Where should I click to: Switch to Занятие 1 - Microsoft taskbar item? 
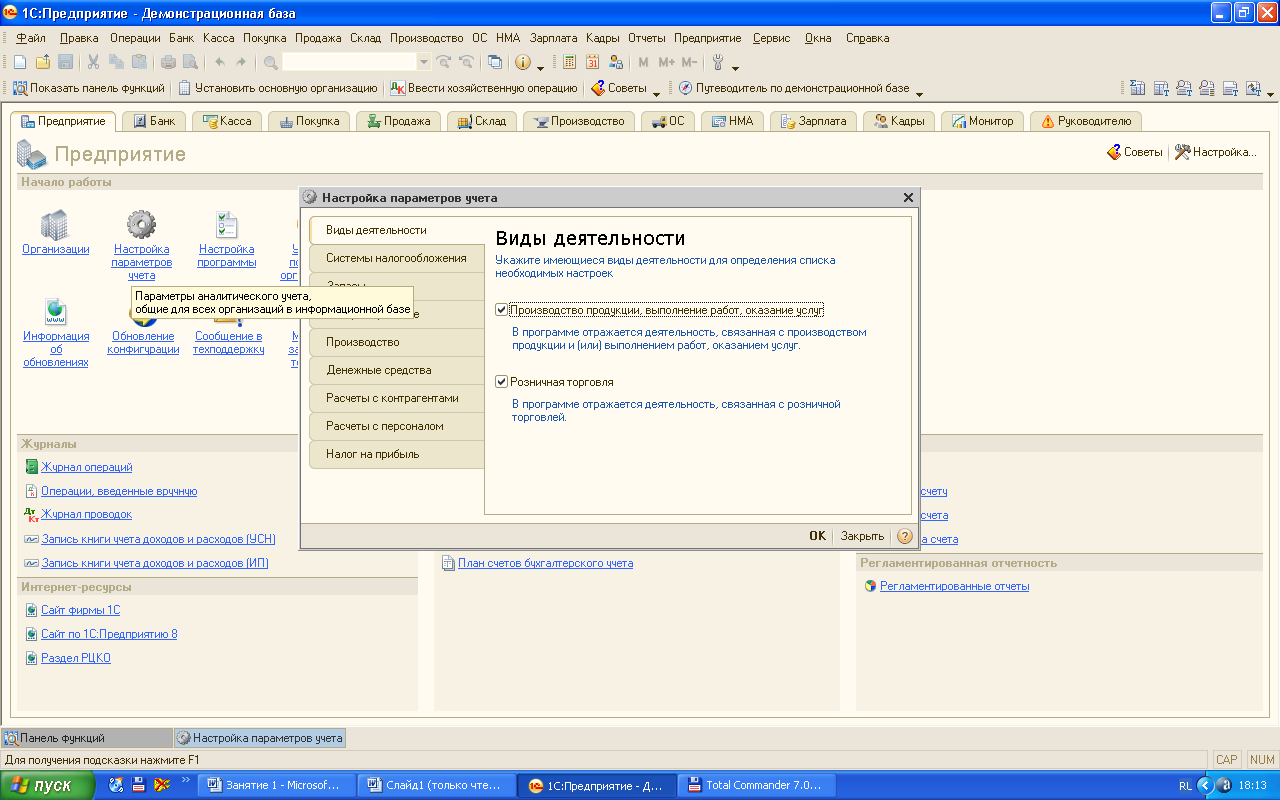pyautogui.click(x=276, y=785)
